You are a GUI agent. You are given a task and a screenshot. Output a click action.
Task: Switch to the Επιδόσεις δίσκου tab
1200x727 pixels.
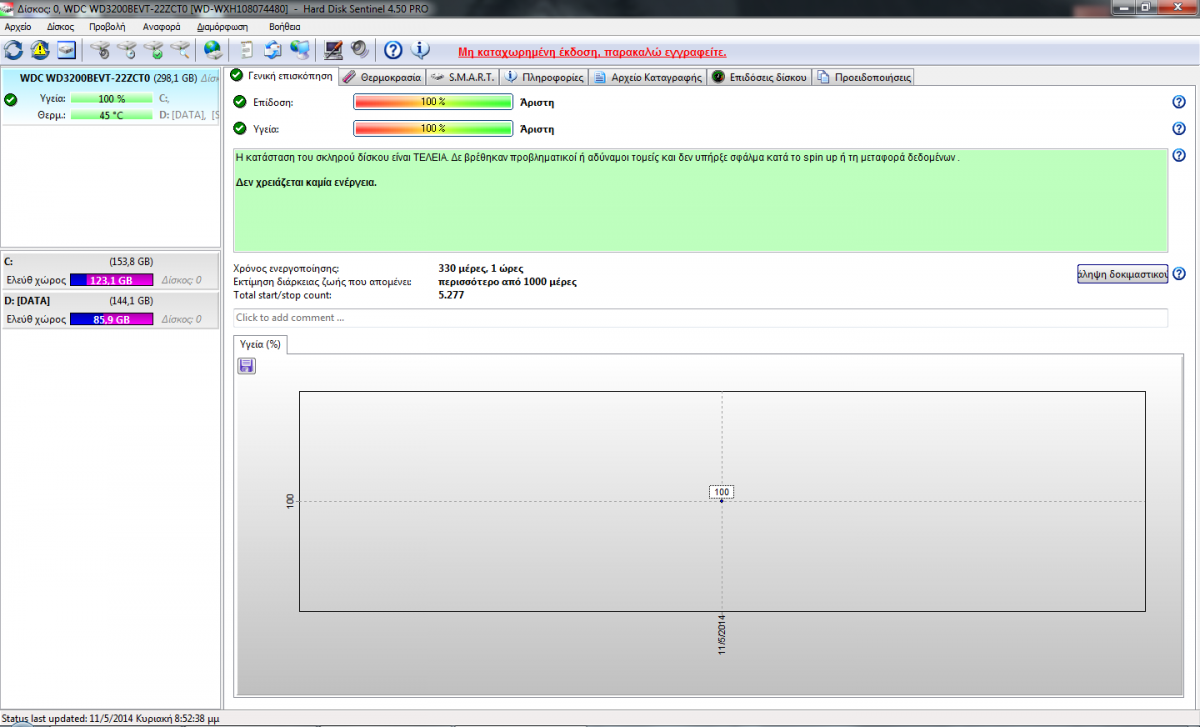point(758,76)
